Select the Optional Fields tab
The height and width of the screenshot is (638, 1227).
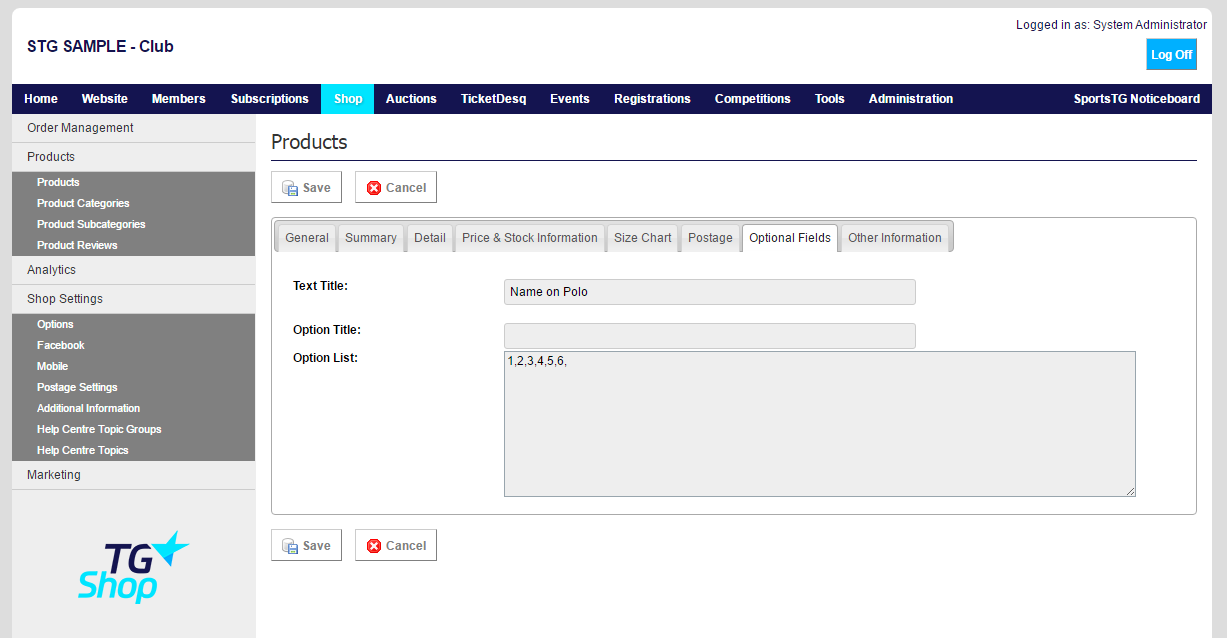[x=790, y=238]
